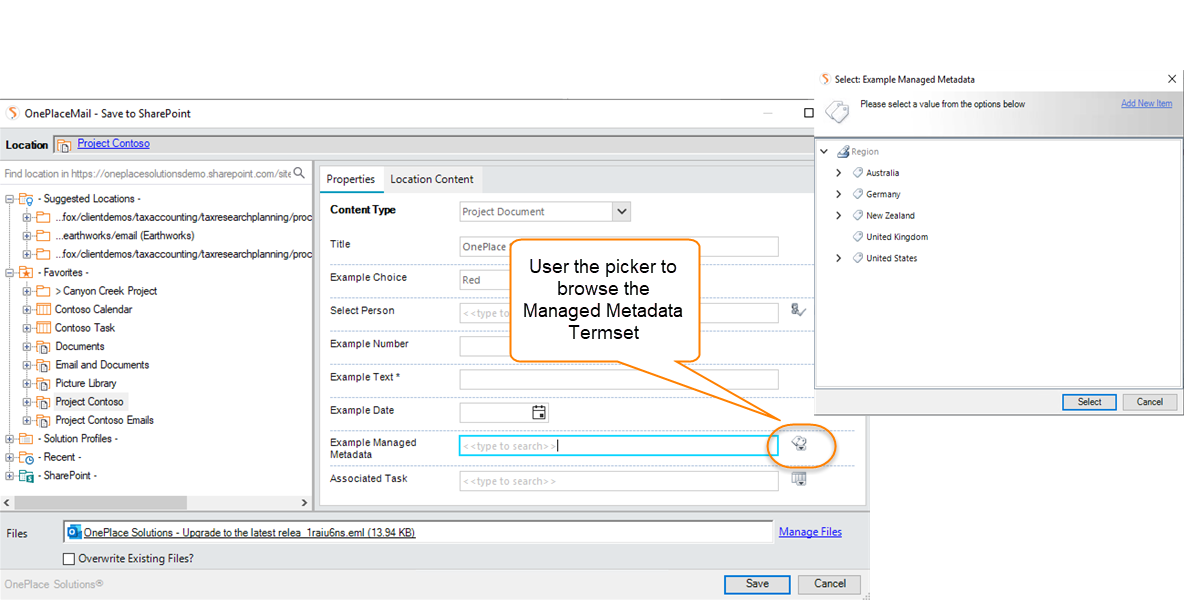Click the Managed Metadata picker tag icon
The height and width of the screenshot is (600, 1200).
click(x=799, y=444)
